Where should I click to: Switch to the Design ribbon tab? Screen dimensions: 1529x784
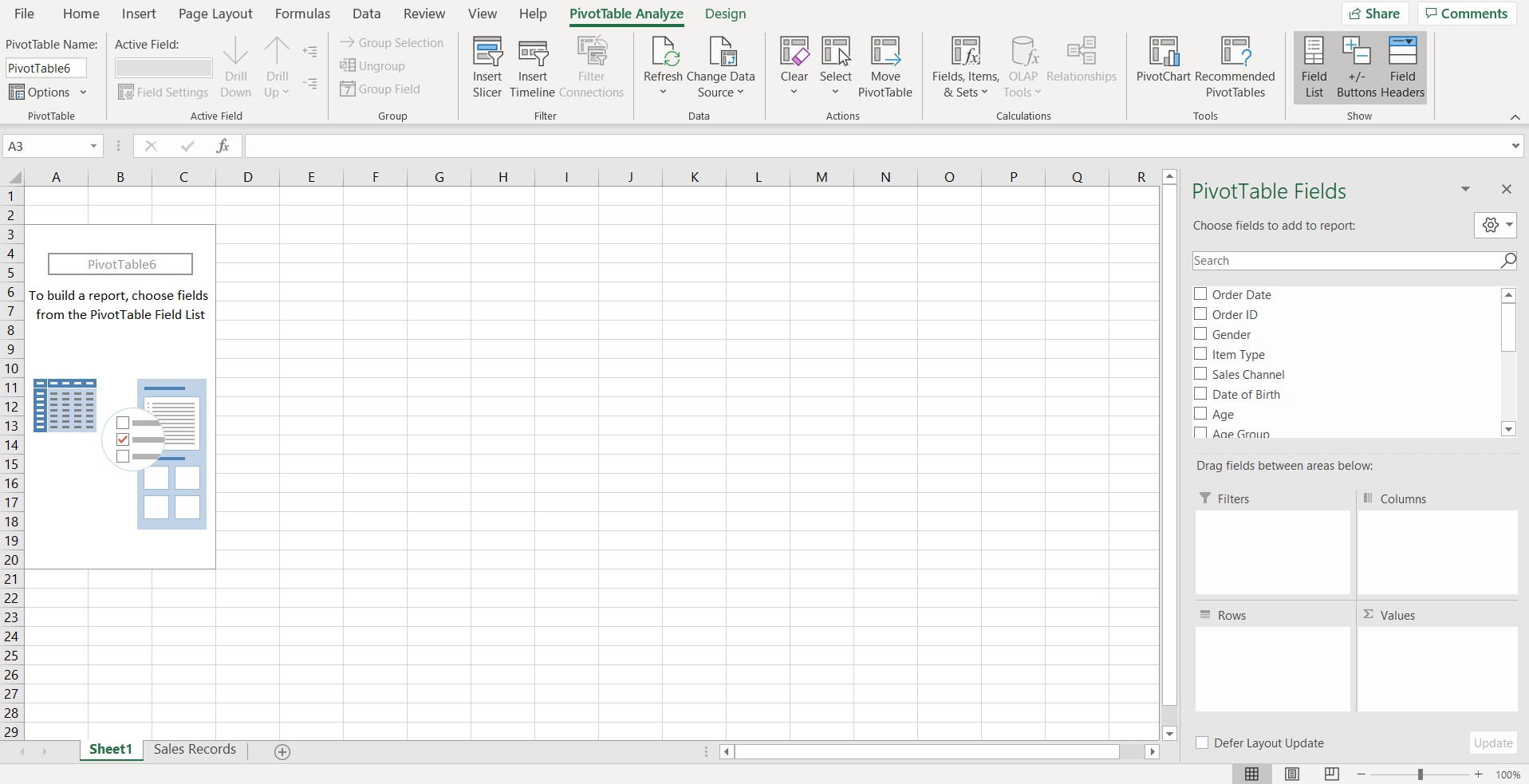click(724, 14)
